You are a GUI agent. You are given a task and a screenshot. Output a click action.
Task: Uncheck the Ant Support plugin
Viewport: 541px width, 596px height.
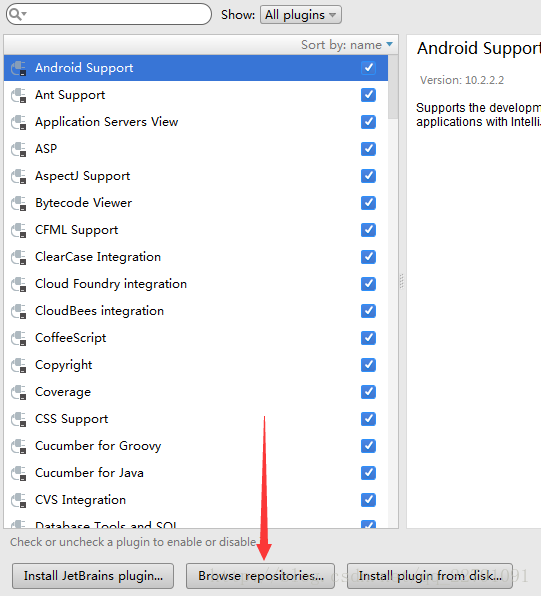368,95
